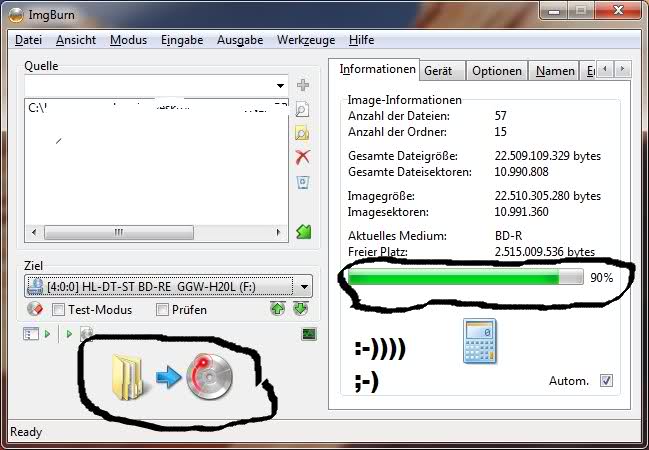Click the green up arrow tray icon
Image resolution: width=649 pixels, height=450 pixels.
[x=277, y=308]
